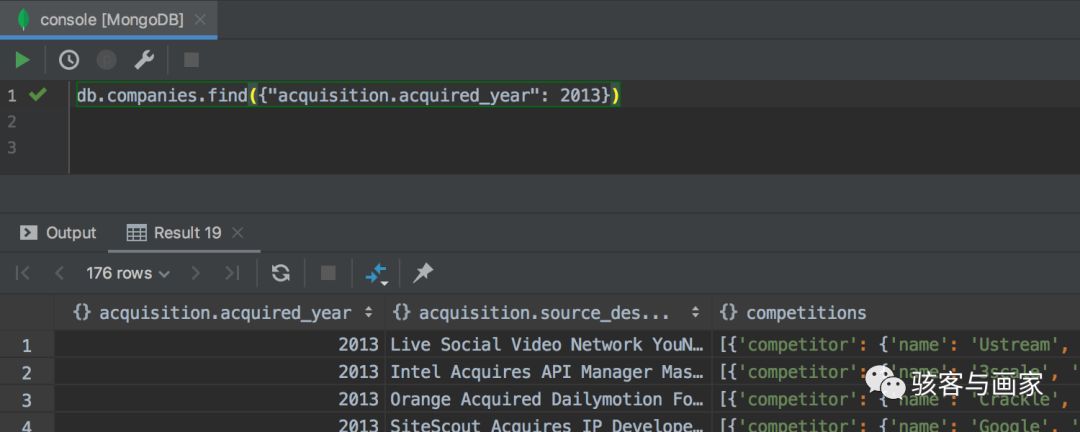Pin the result tab
This screenshot has width=1080, height=432.
click(423, 274)
